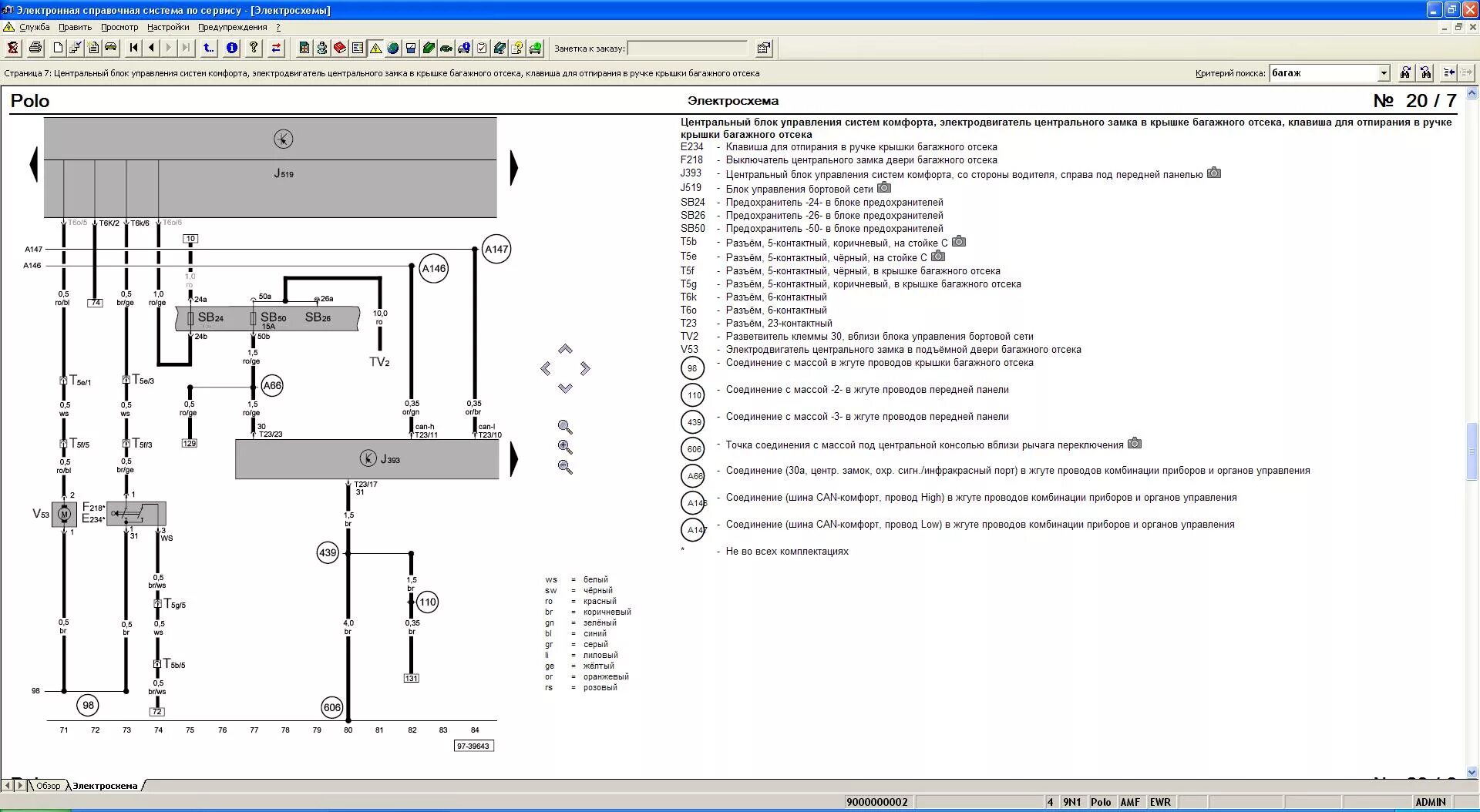Follow reference box 10 in diagram
Viewport: 1480px width, 812px height.
(x=190, y=239)
